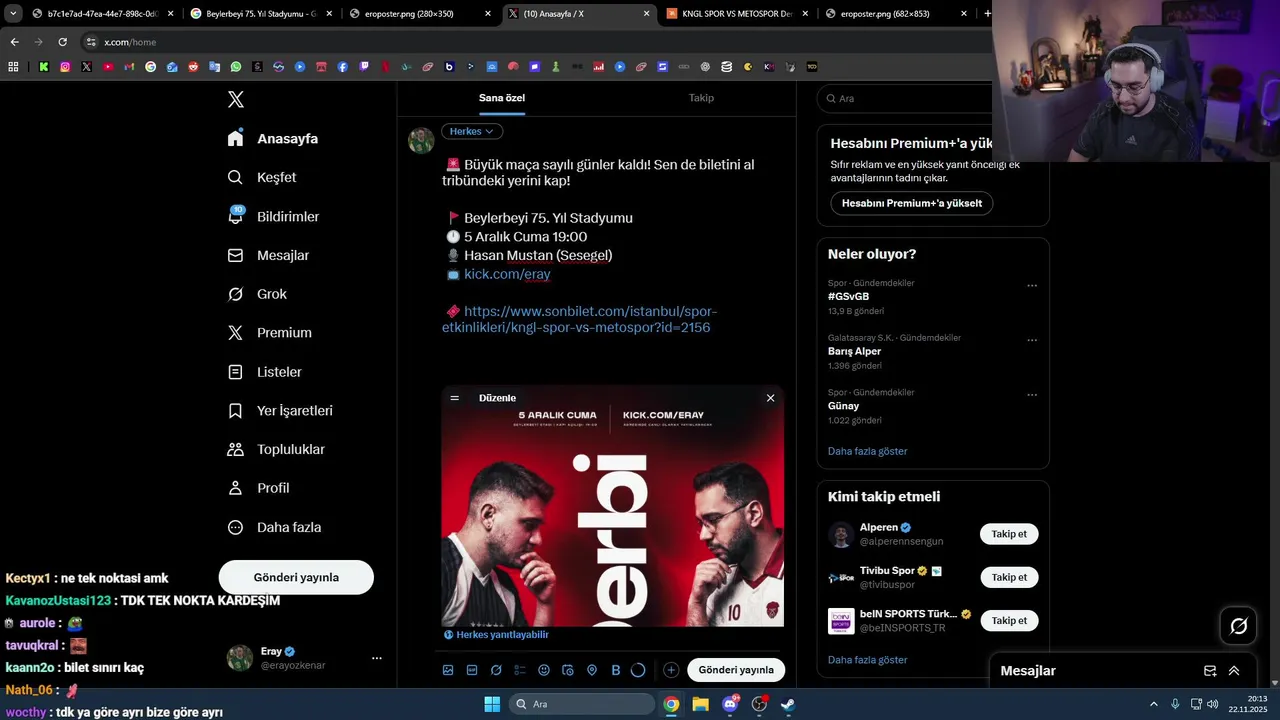Click the Ara search field on X
Screen dimensions: 1280x720
904,99
